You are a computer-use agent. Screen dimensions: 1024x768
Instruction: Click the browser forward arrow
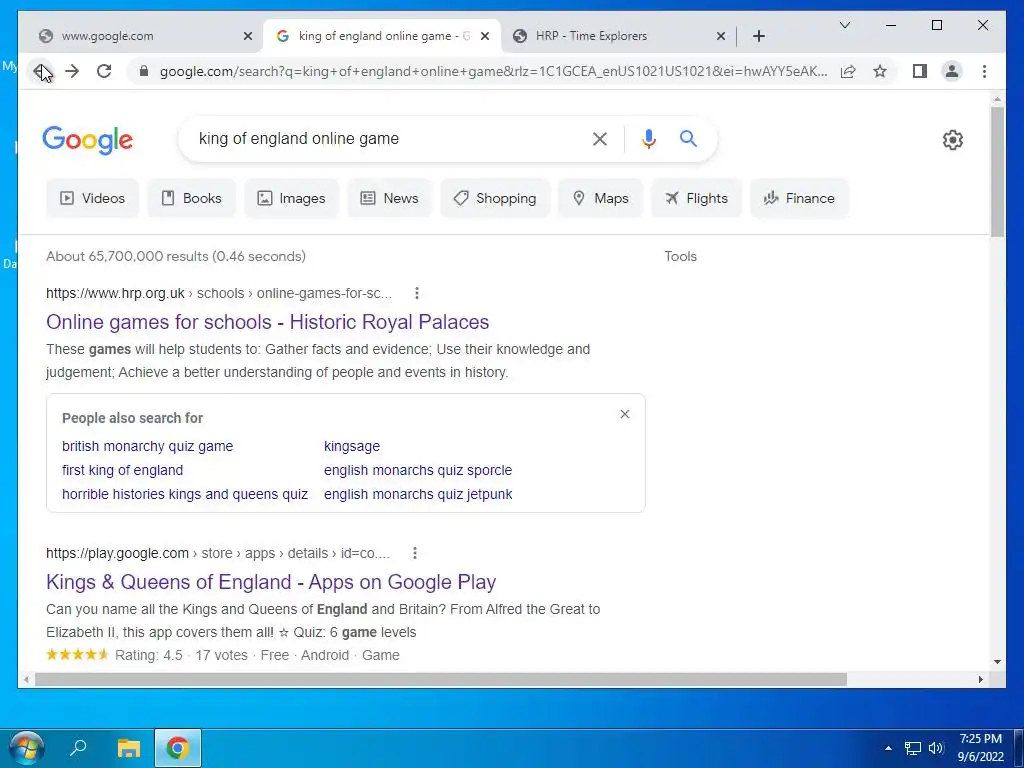coord(72,71)
